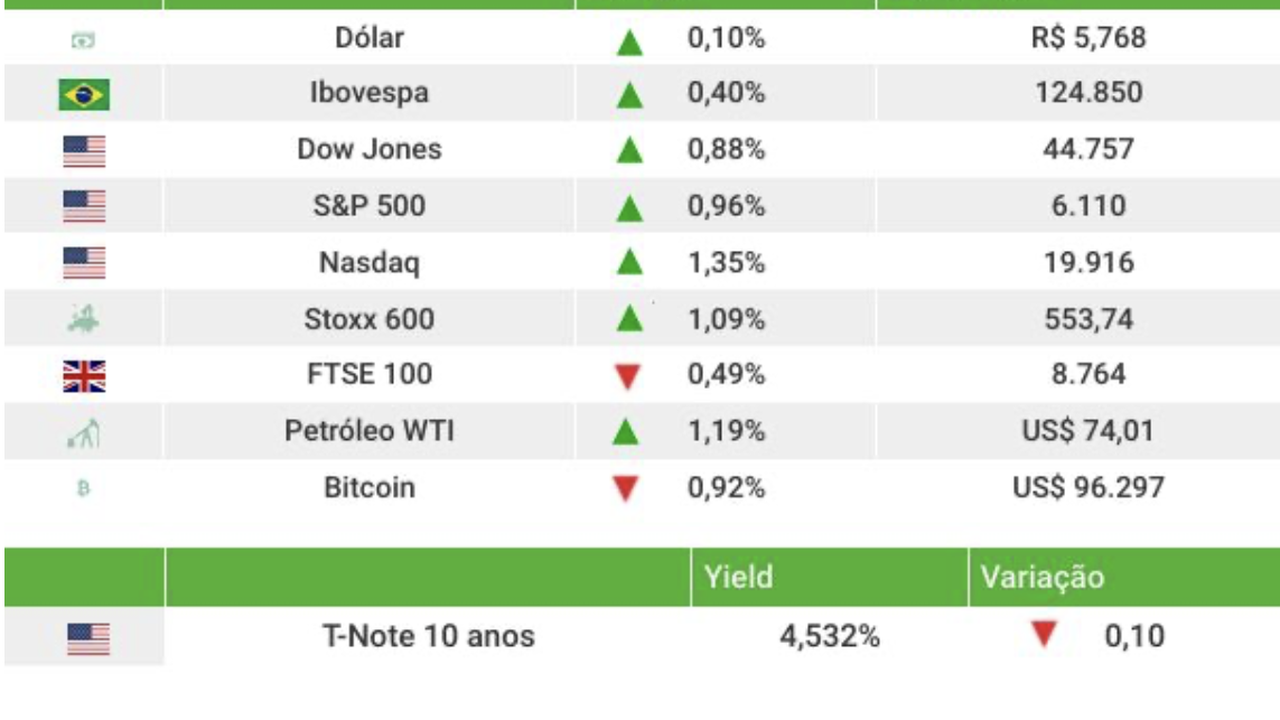This screenshot has width=1280, height=720.
Task: Select the Yield column header
Action: click(x=738, y=577)
